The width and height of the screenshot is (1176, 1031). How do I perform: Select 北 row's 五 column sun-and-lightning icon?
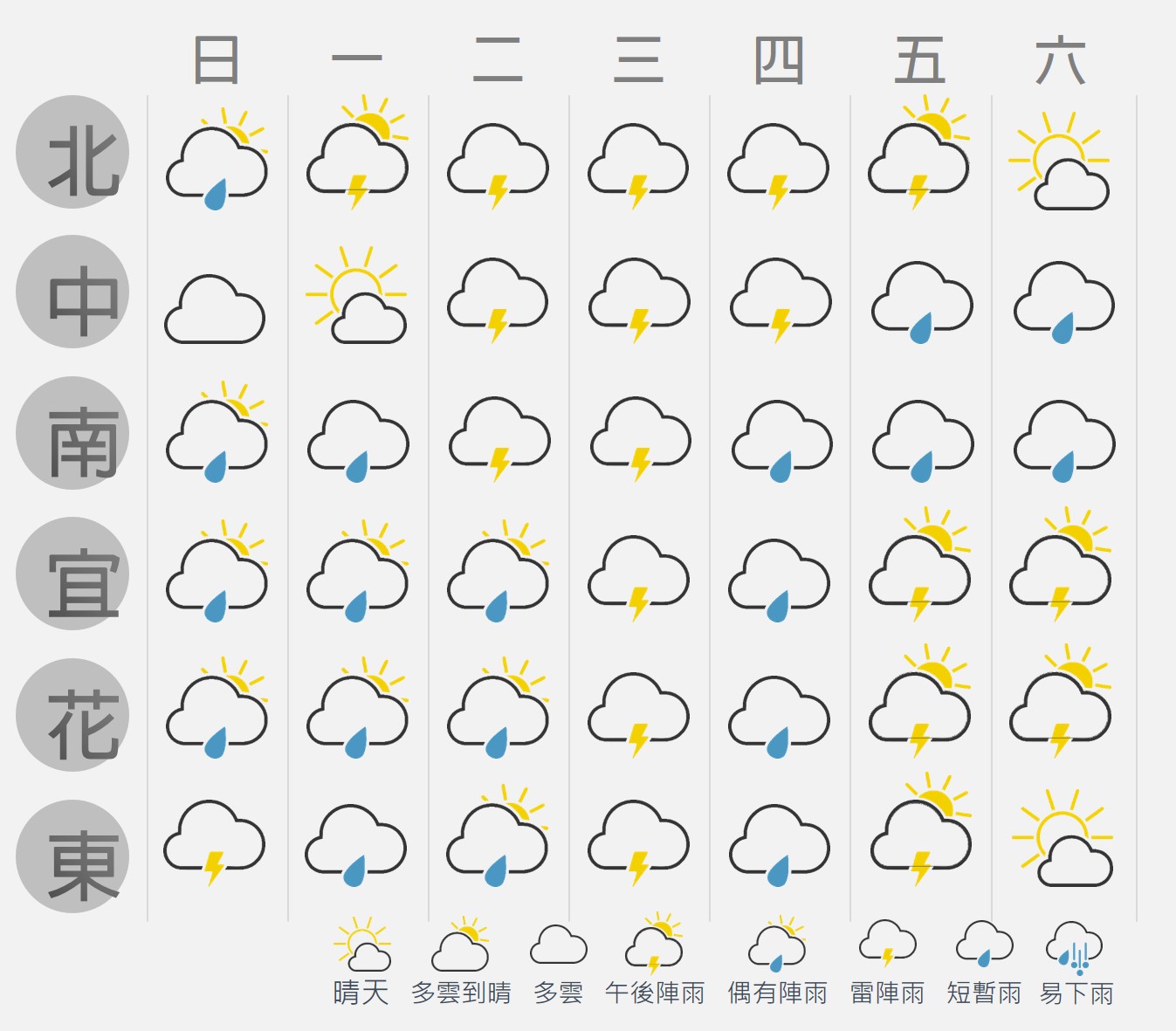(x=918, y=152)
